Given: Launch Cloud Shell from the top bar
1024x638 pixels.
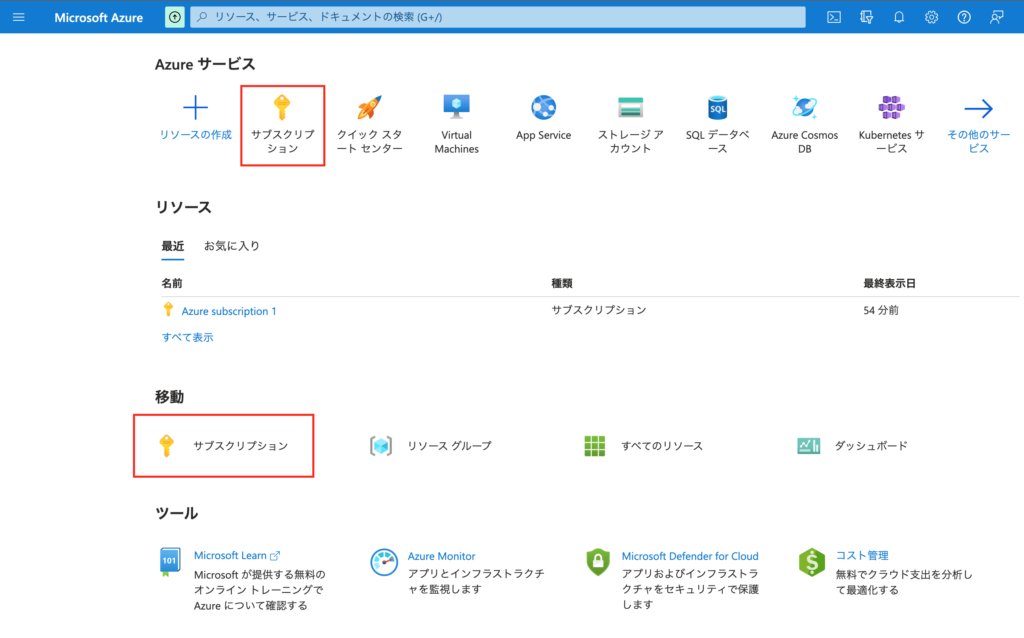Looking at the screenshot, I should coord(833,17).
